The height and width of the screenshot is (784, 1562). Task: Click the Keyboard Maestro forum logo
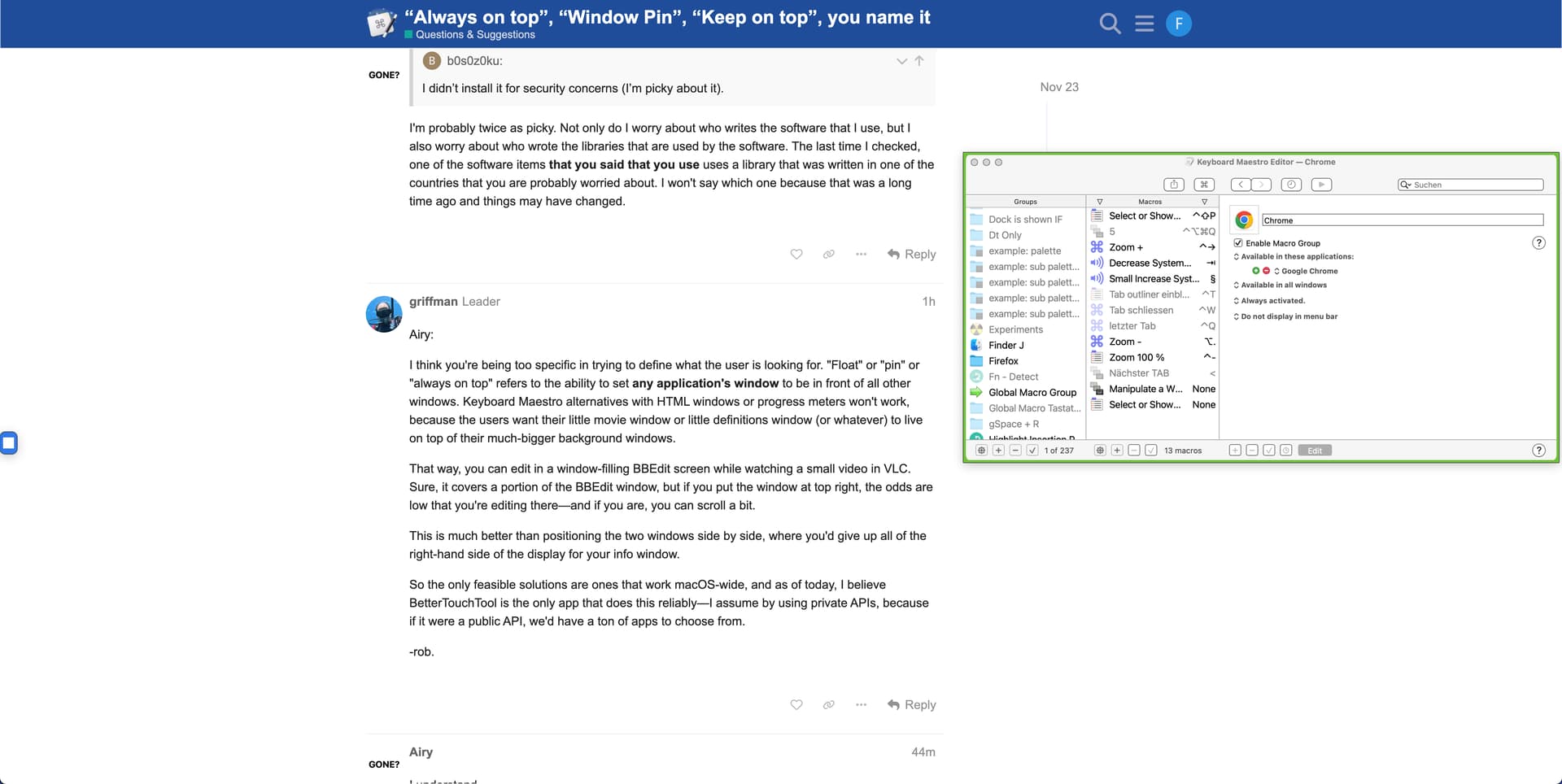pyautogui.click(x=382, y=24)
